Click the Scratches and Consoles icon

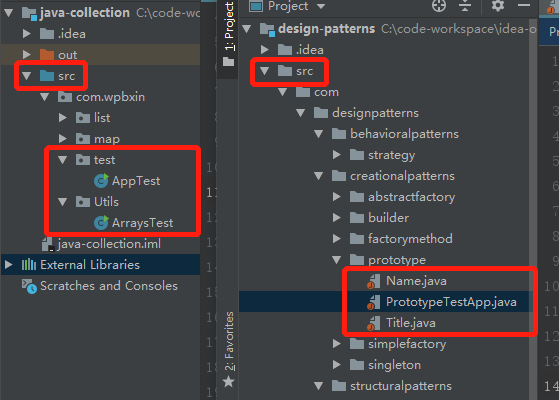tap(29, 286)
